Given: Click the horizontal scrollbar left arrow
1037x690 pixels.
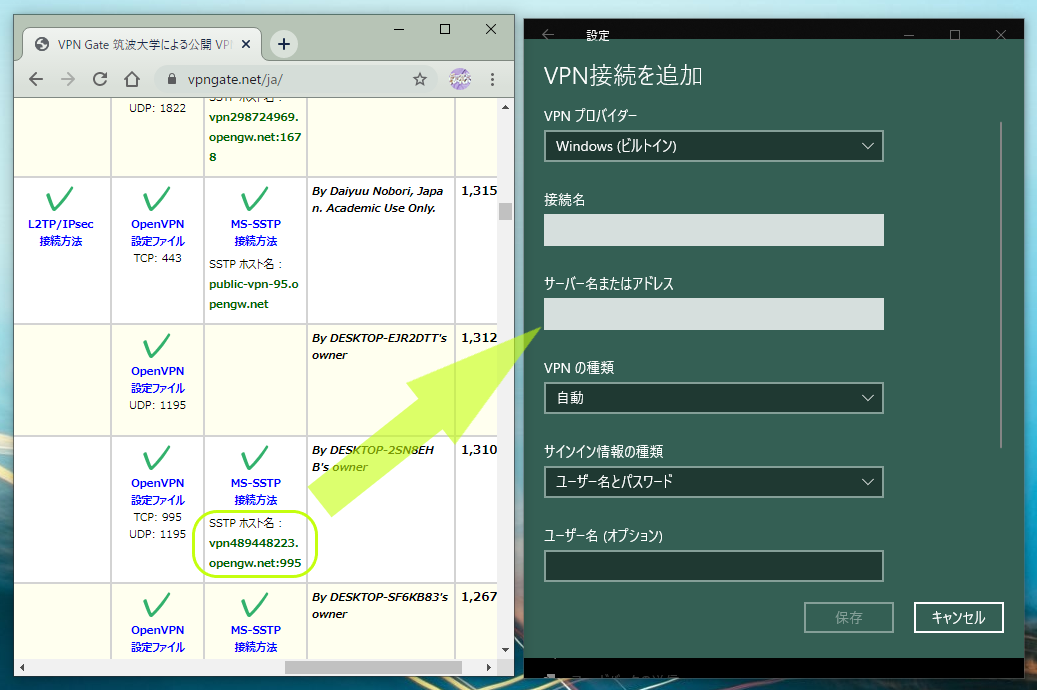Looking at the screenshot, I should [x=22, y=668].
